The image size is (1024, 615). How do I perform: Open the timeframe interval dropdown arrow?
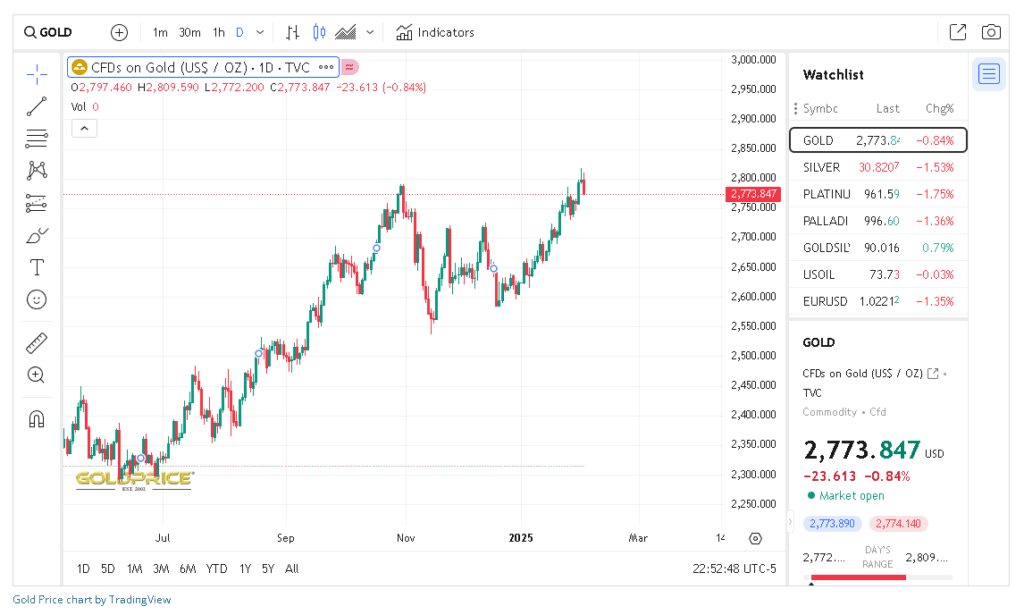click(x=260, y=32)
